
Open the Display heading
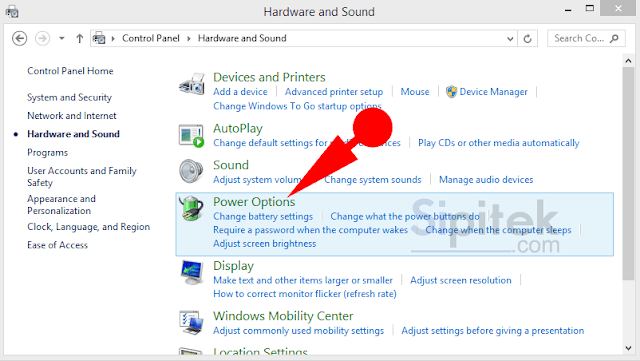pos(233,266)
